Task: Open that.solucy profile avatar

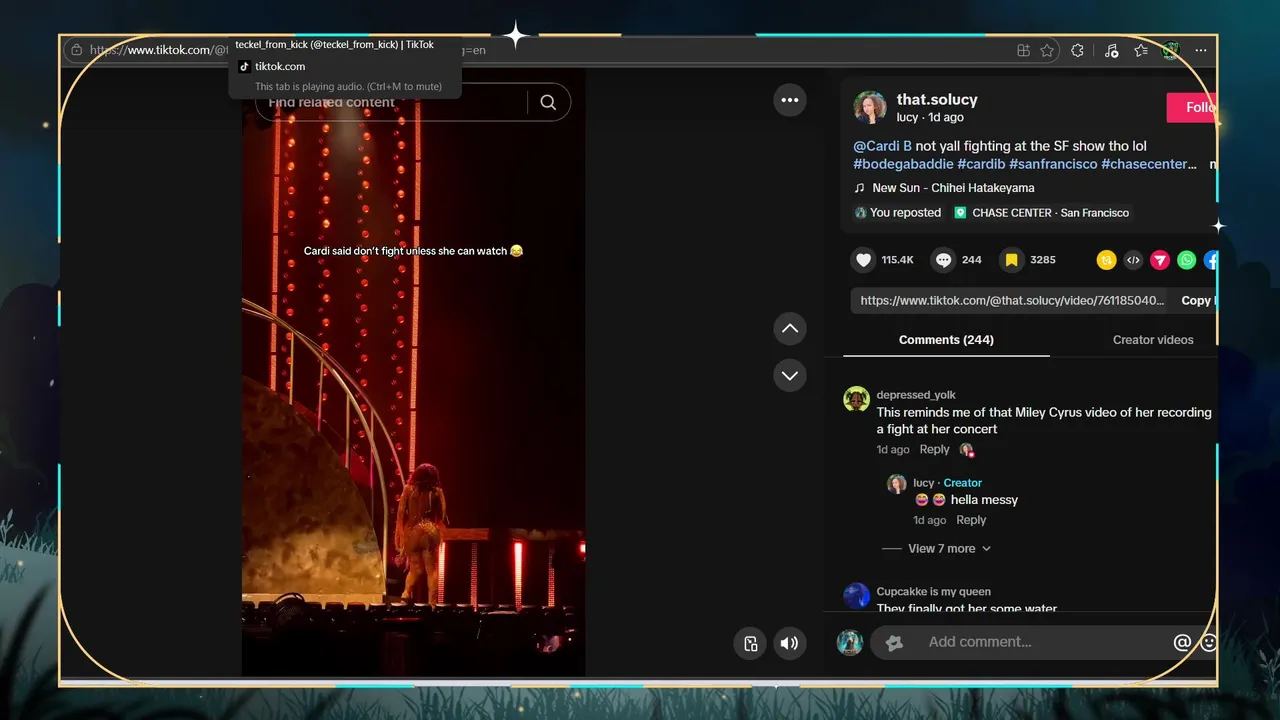Action: point(870,108)
